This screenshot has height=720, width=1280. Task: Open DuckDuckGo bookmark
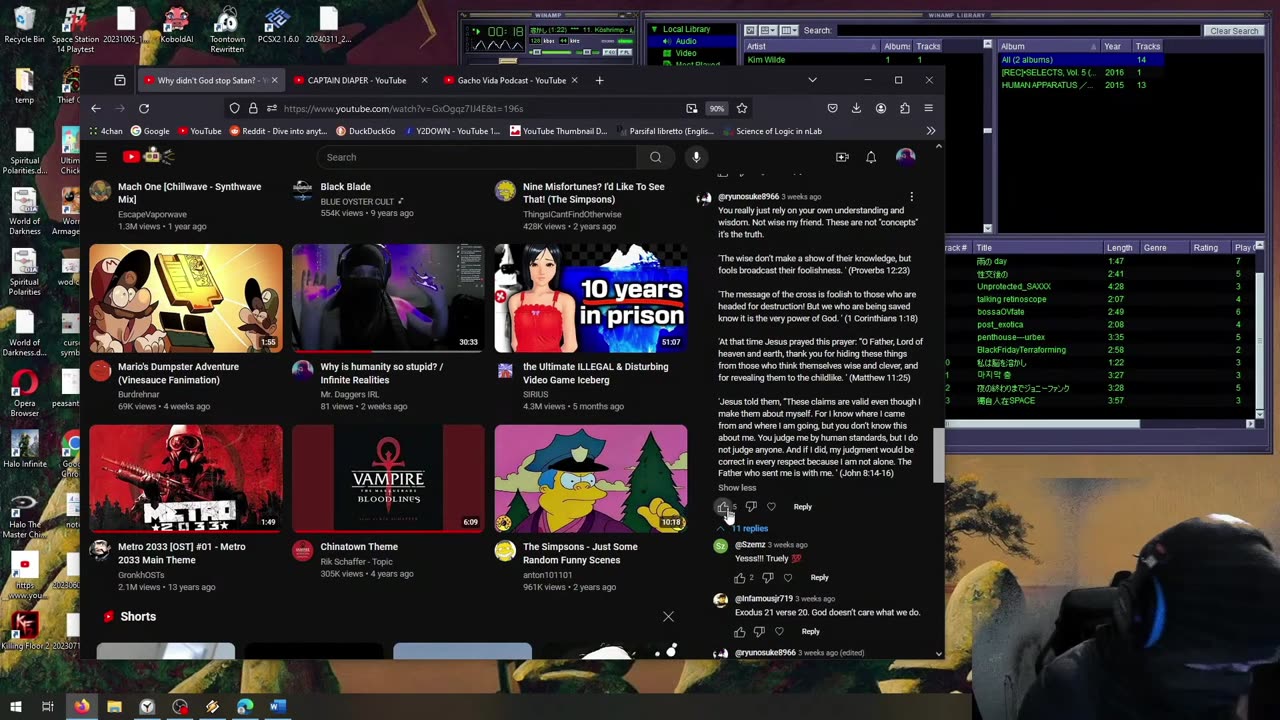[366, 131]
